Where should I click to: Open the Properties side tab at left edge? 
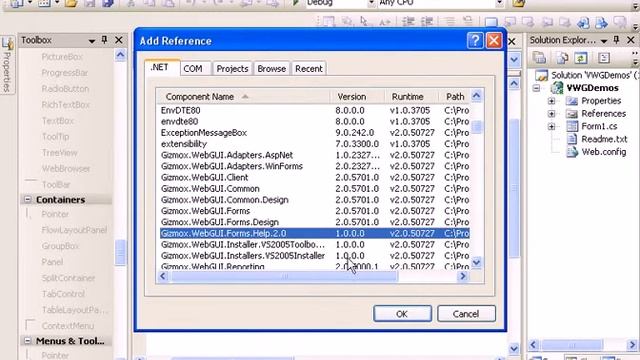7,65
